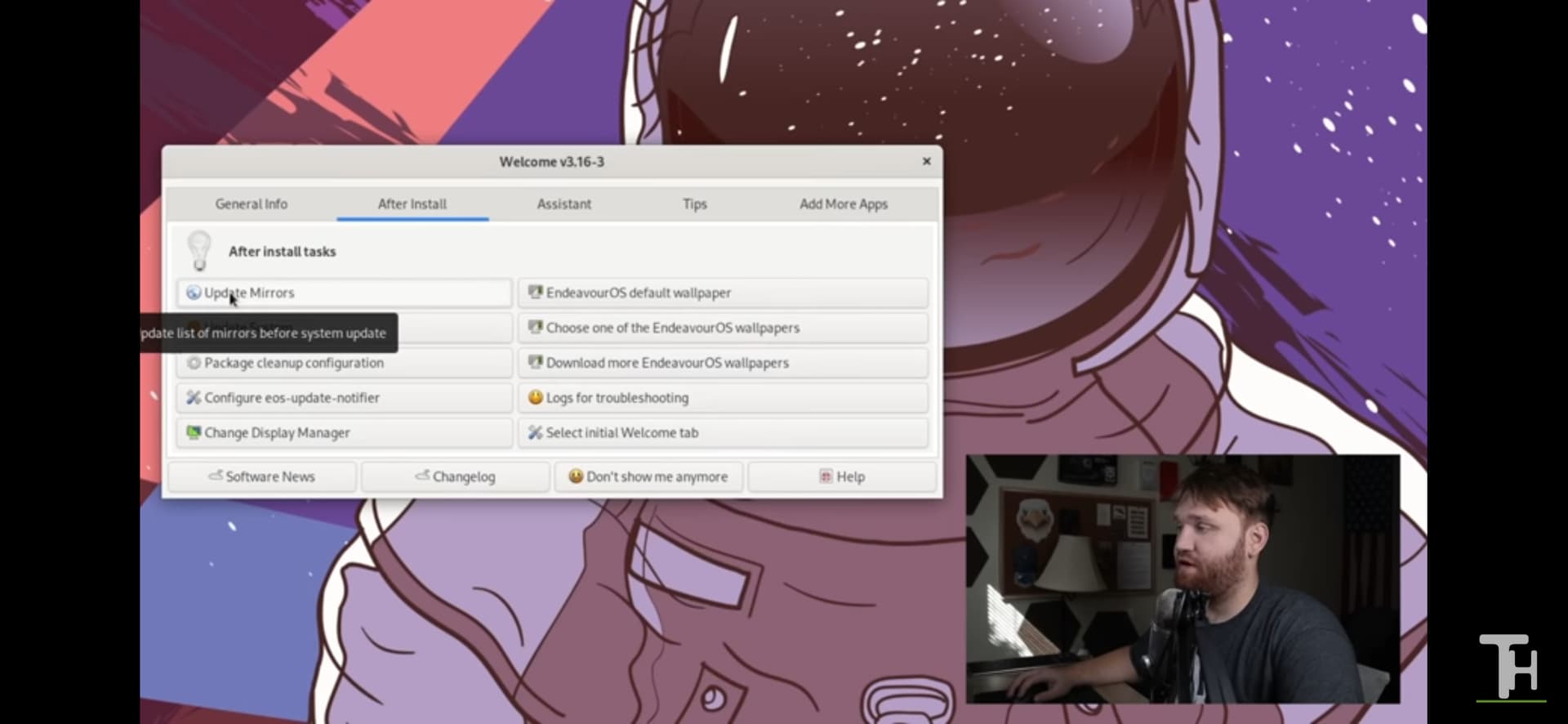Click the gear icon beside Package cleanup
This screenshot has width=1568, height=724.
[194, 363]
